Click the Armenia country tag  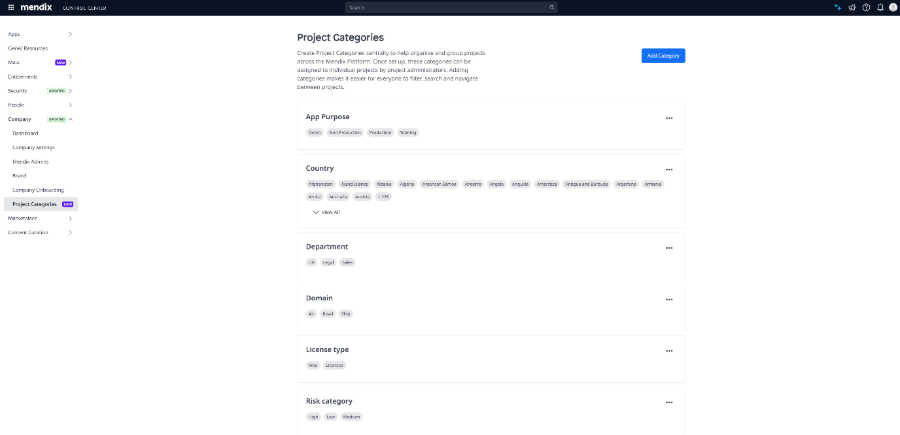click(x=653, y=184)
